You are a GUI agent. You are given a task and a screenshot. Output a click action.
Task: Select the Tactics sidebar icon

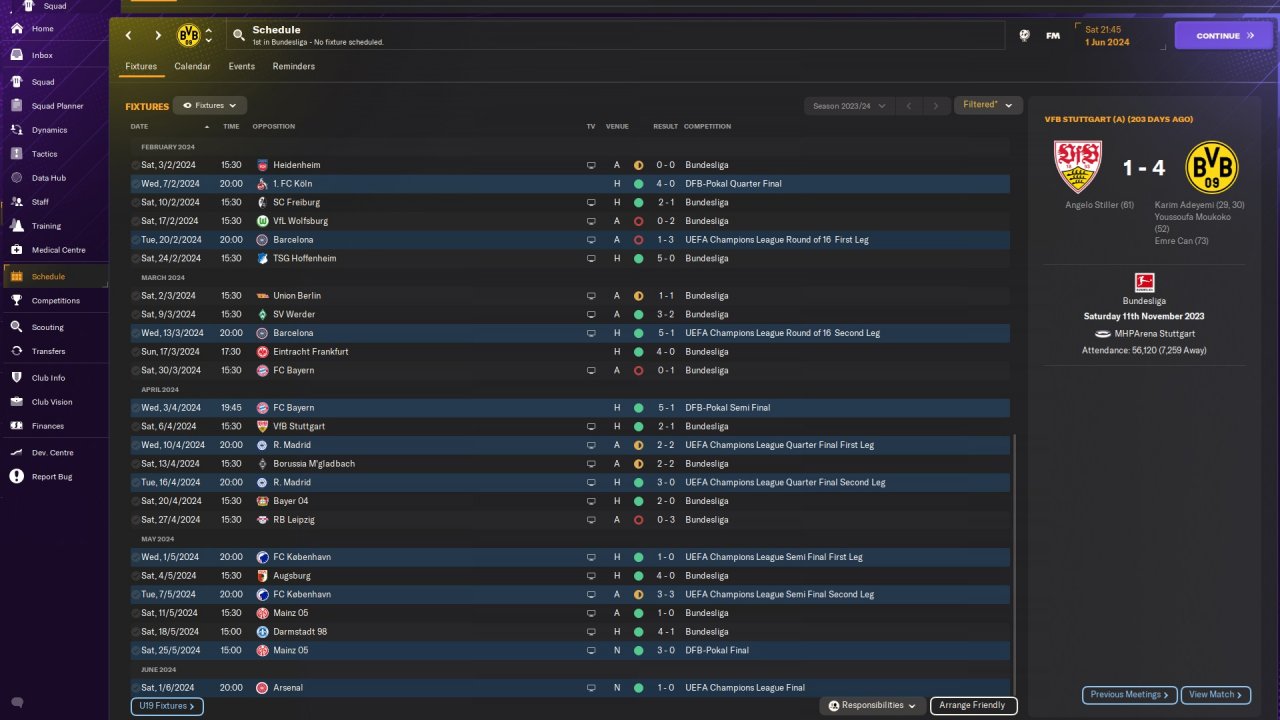[17, 154]
